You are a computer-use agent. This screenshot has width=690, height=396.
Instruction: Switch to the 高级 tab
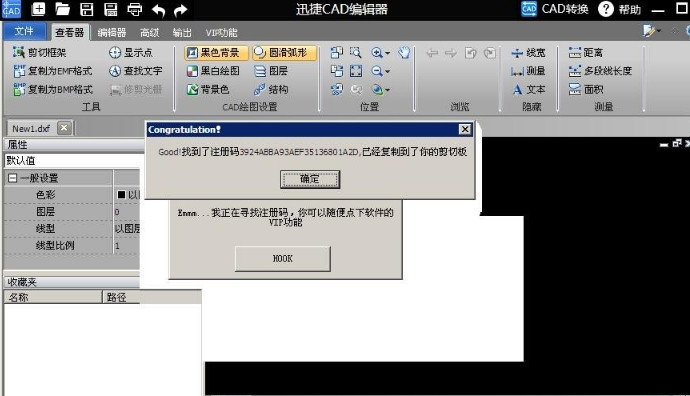pyautogui.click(x=149, y=33)
